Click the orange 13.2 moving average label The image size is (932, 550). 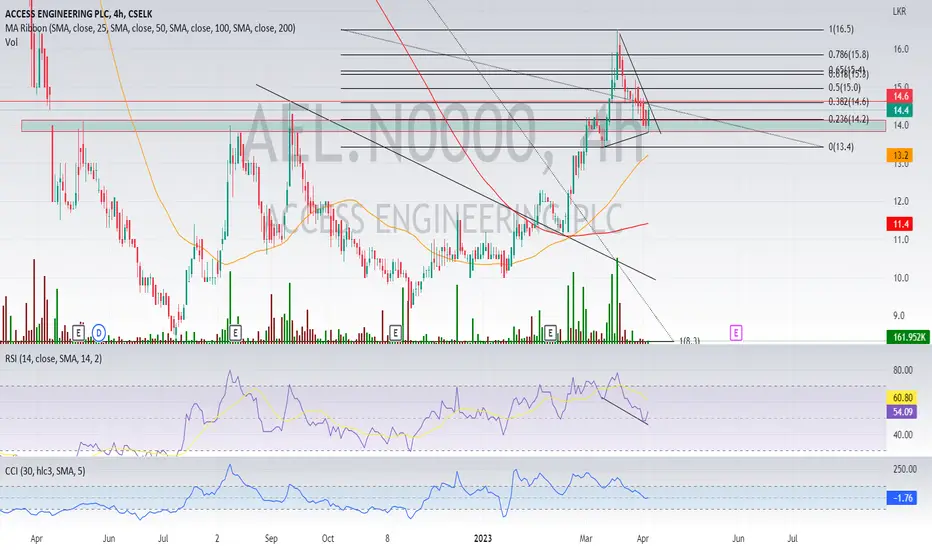tap(900, 155)
